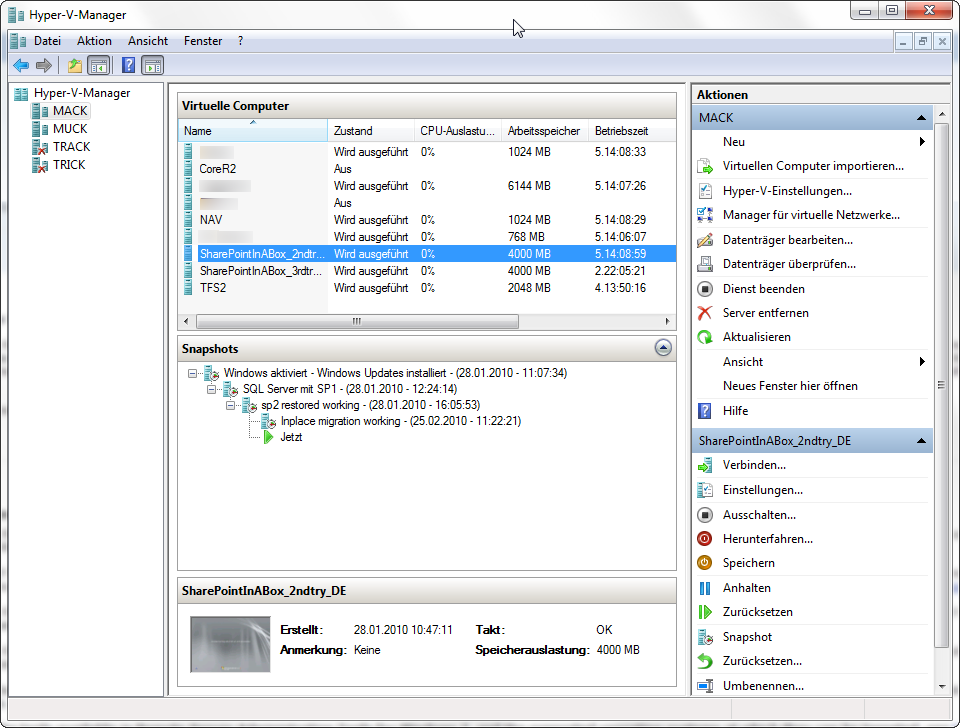960x728 pixels.
Task: Click the Aktualisieren refresh icon
Action: point(705,338)
